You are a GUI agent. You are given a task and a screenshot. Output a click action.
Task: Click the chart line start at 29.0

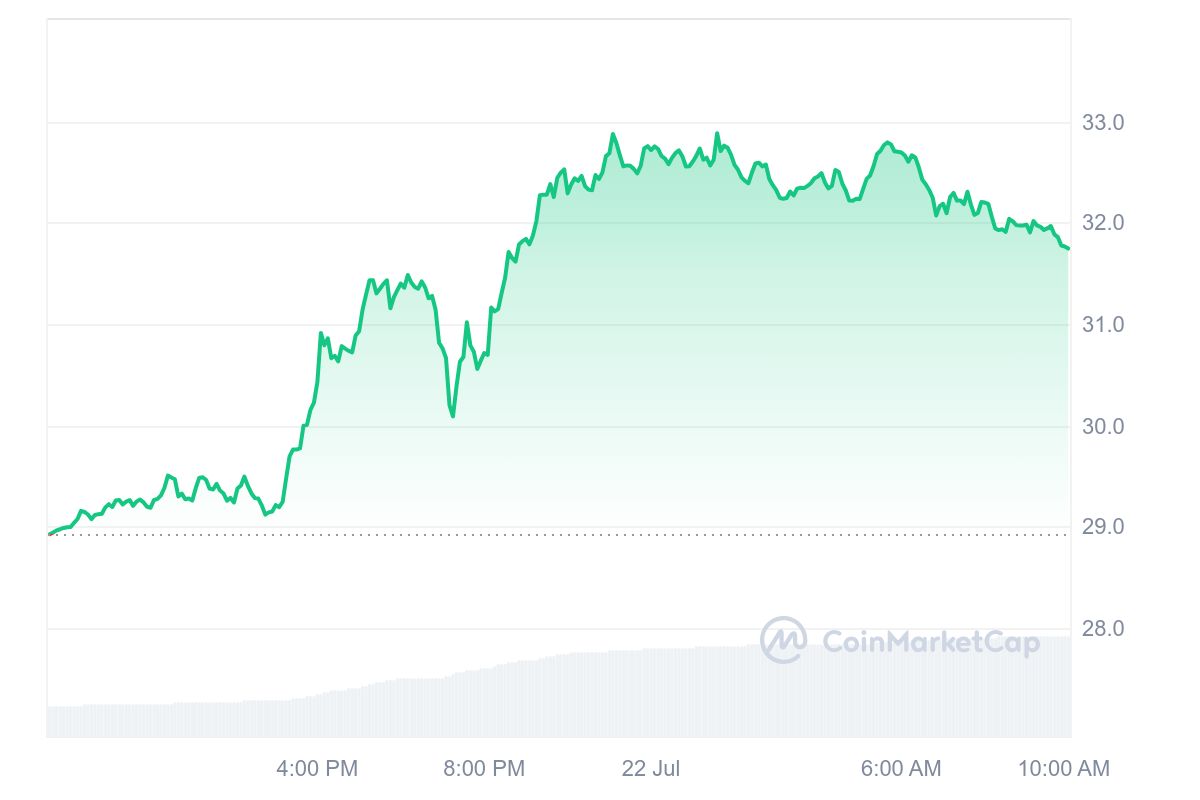50,533
